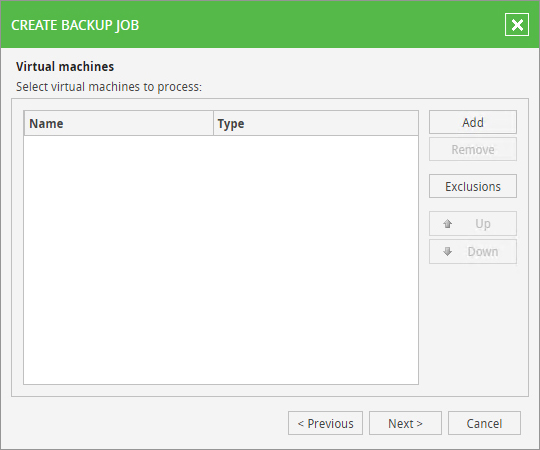
Task: Click the Up label text
Action: (483, 224)
